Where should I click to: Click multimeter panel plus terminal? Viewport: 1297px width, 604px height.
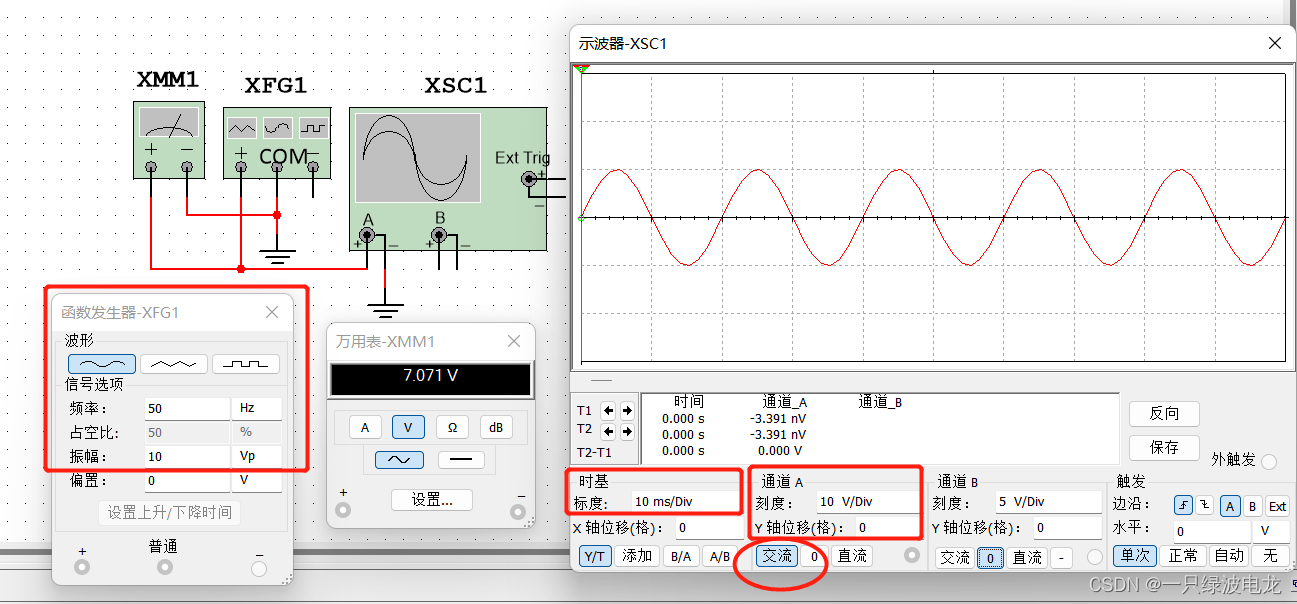tap(343, 511)
